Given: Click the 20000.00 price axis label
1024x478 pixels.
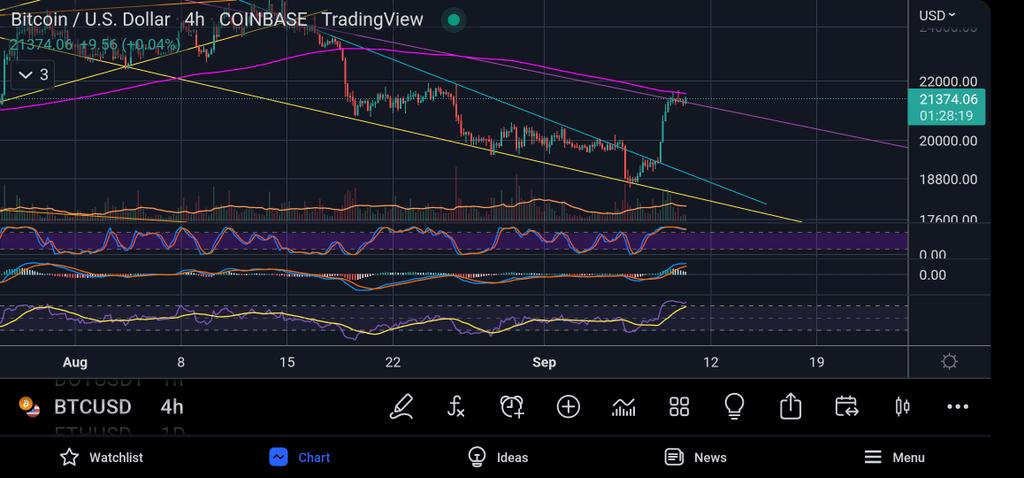Looking at the screenshot, I should [948, 141].
